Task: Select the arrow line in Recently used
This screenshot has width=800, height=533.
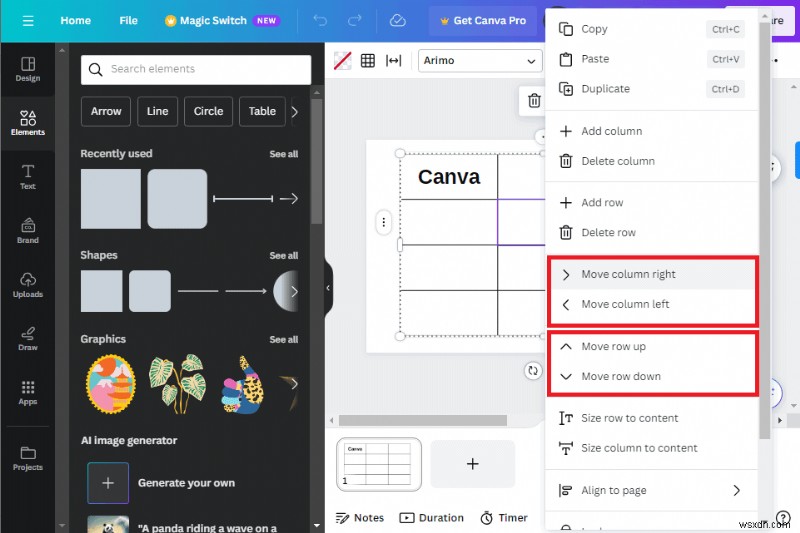Action: pos(289,198)
